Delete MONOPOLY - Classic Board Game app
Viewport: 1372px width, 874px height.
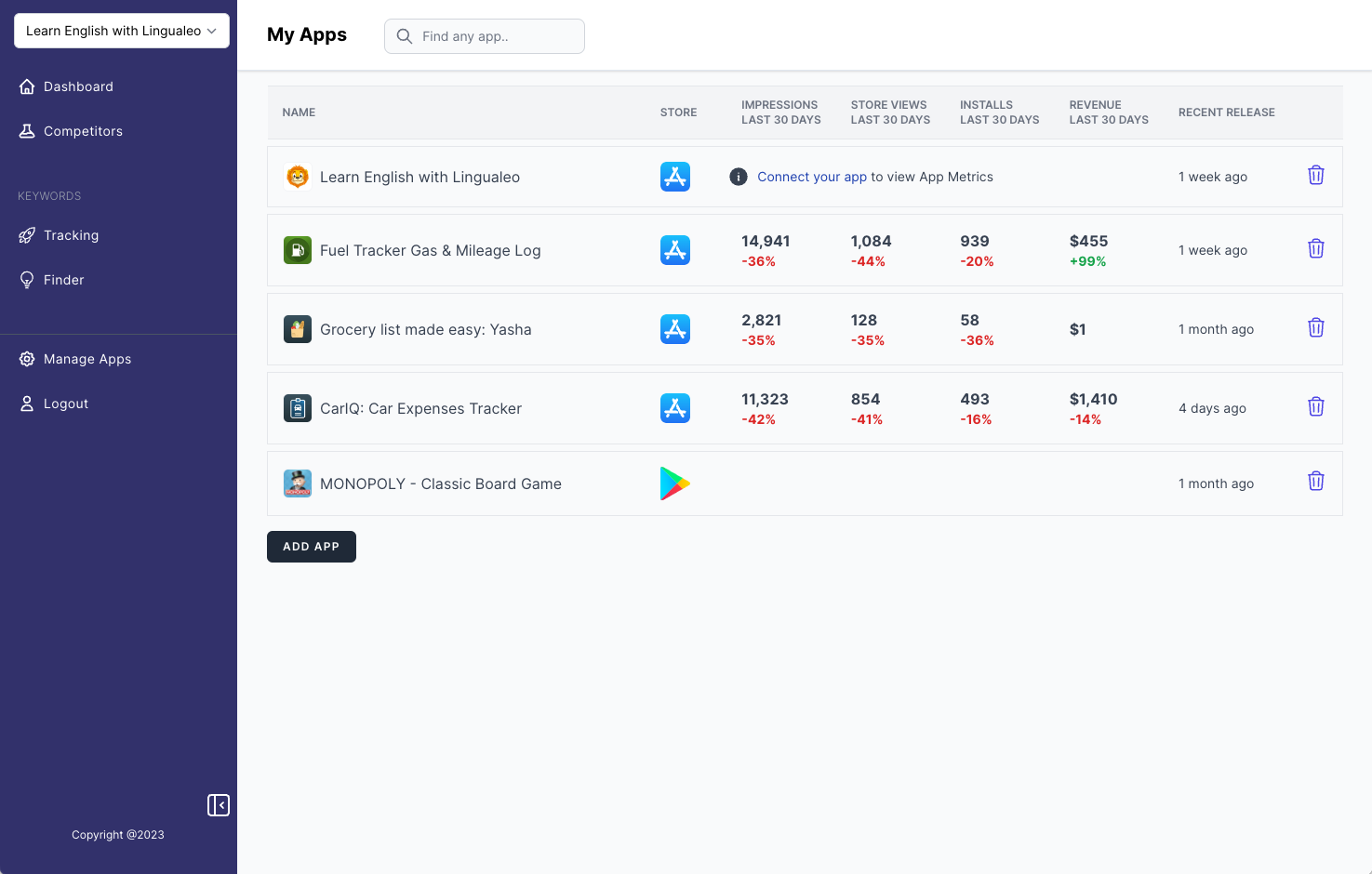[1316, 481]
